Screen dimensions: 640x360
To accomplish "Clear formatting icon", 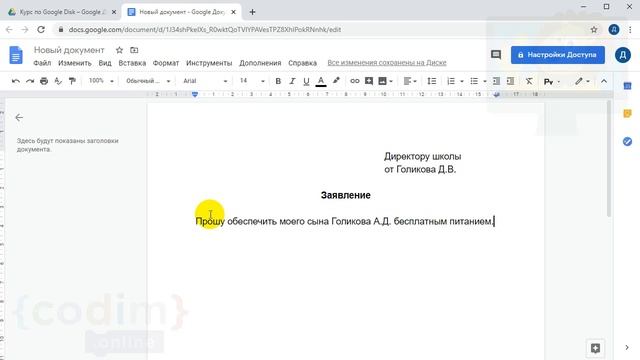I will pos(529,81).
